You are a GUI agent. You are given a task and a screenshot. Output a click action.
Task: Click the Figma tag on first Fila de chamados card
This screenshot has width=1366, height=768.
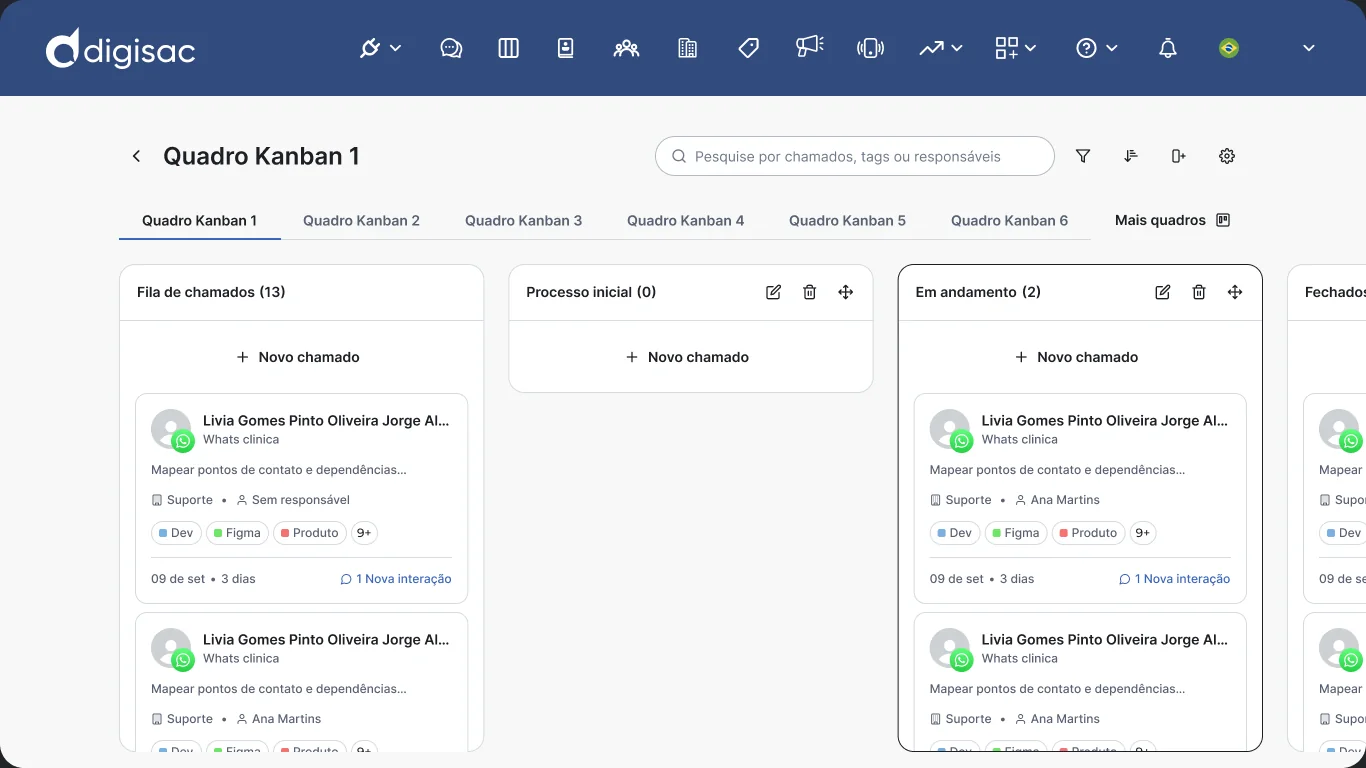(237, 533)
